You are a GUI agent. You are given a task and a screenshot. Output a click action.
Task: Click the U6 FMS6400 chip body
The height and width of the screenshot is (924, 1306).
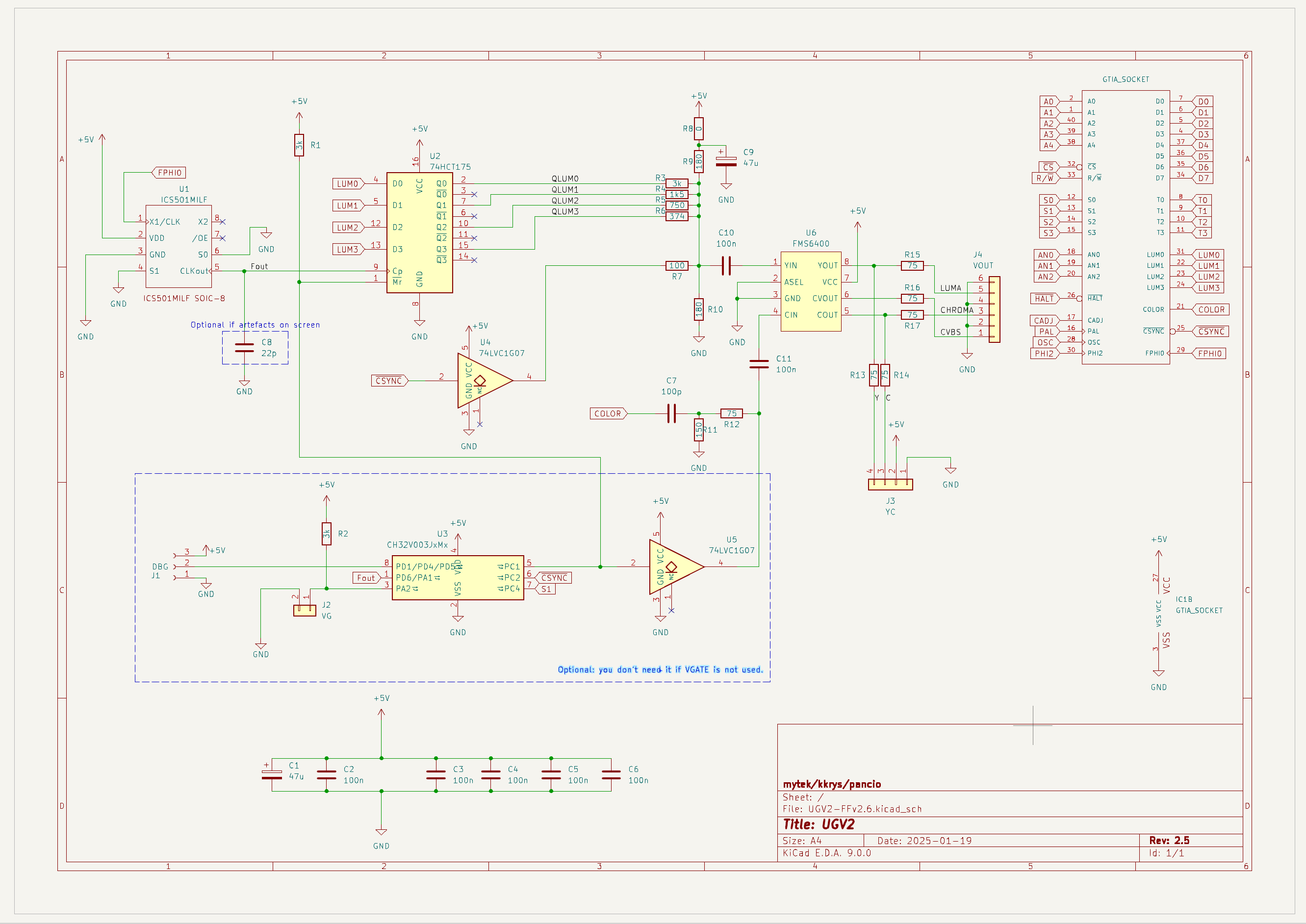(811, 291)
